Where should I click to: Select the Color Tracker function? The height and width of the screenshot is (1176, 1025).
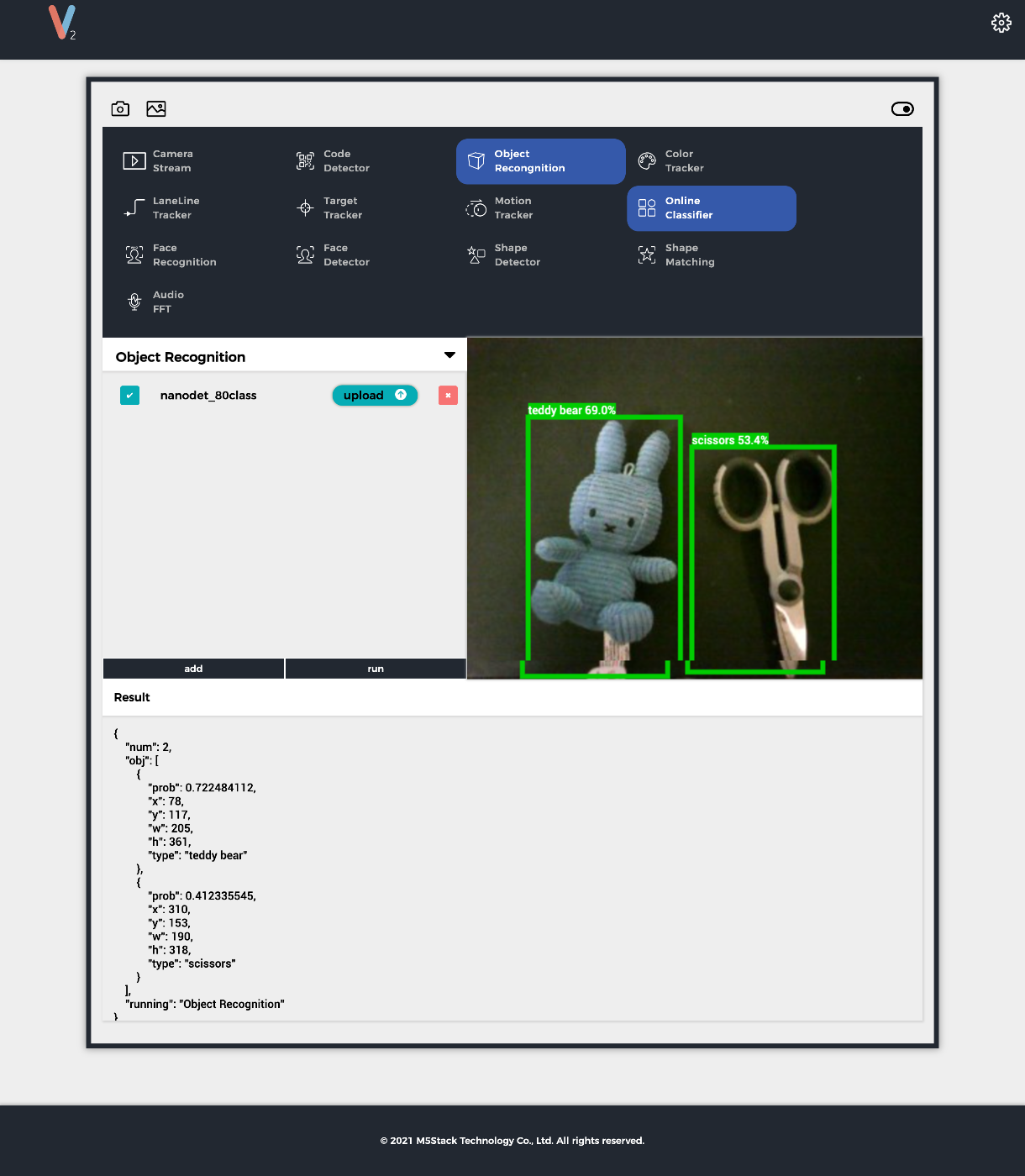[712, 161]
